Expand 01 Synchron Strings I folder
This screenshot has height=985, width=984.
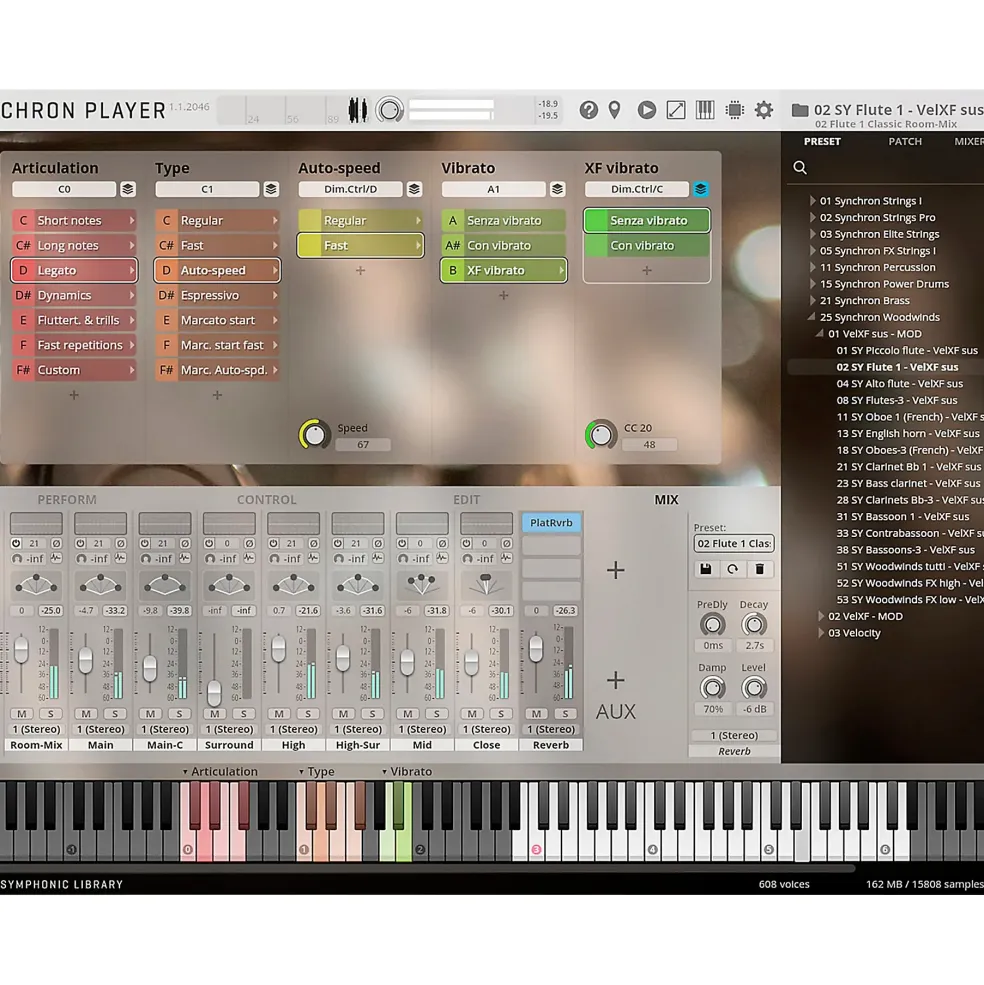pyautogui.click(x=812, y=201)
